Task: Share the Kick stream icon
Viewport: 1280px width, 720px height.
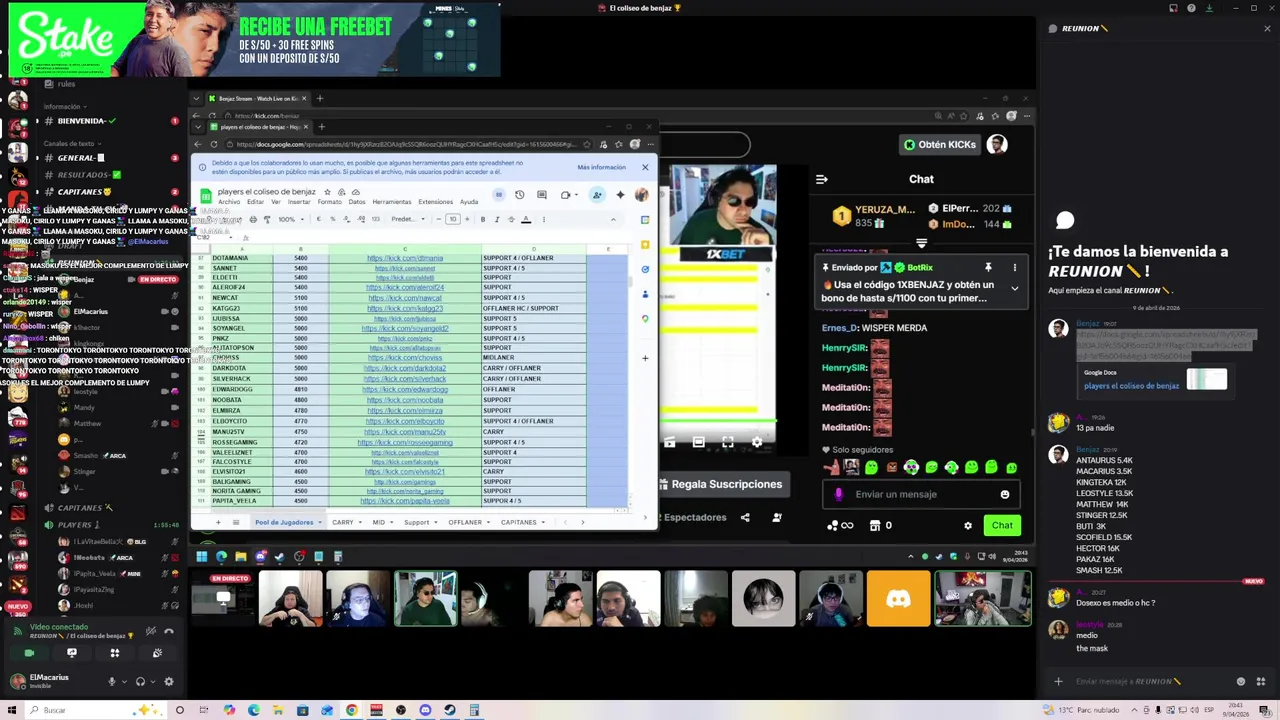Action: 745,517
